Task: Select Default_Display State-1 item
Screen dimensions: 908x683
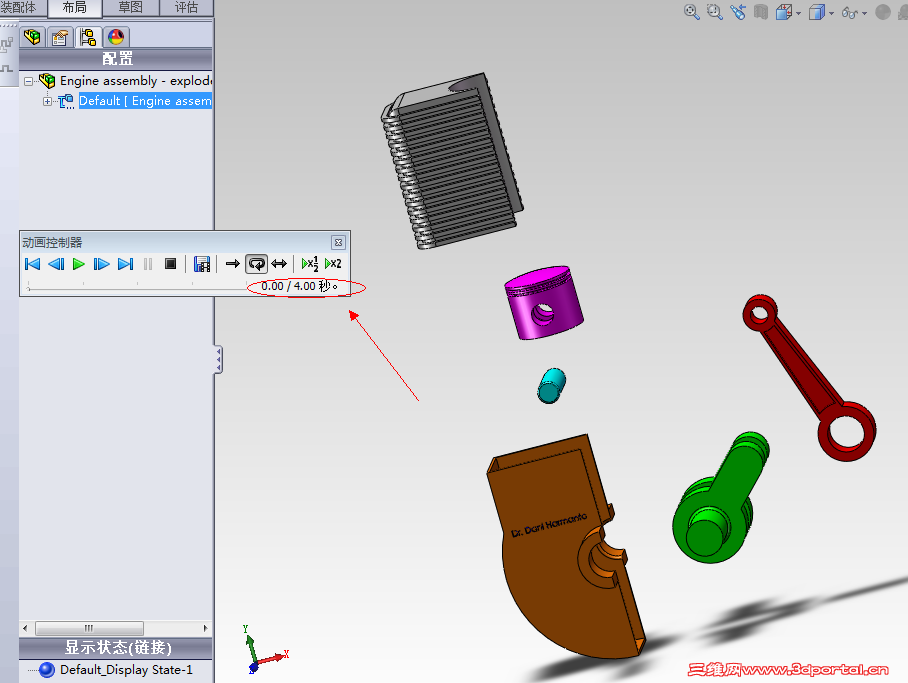Action: [x=126, y=670]
